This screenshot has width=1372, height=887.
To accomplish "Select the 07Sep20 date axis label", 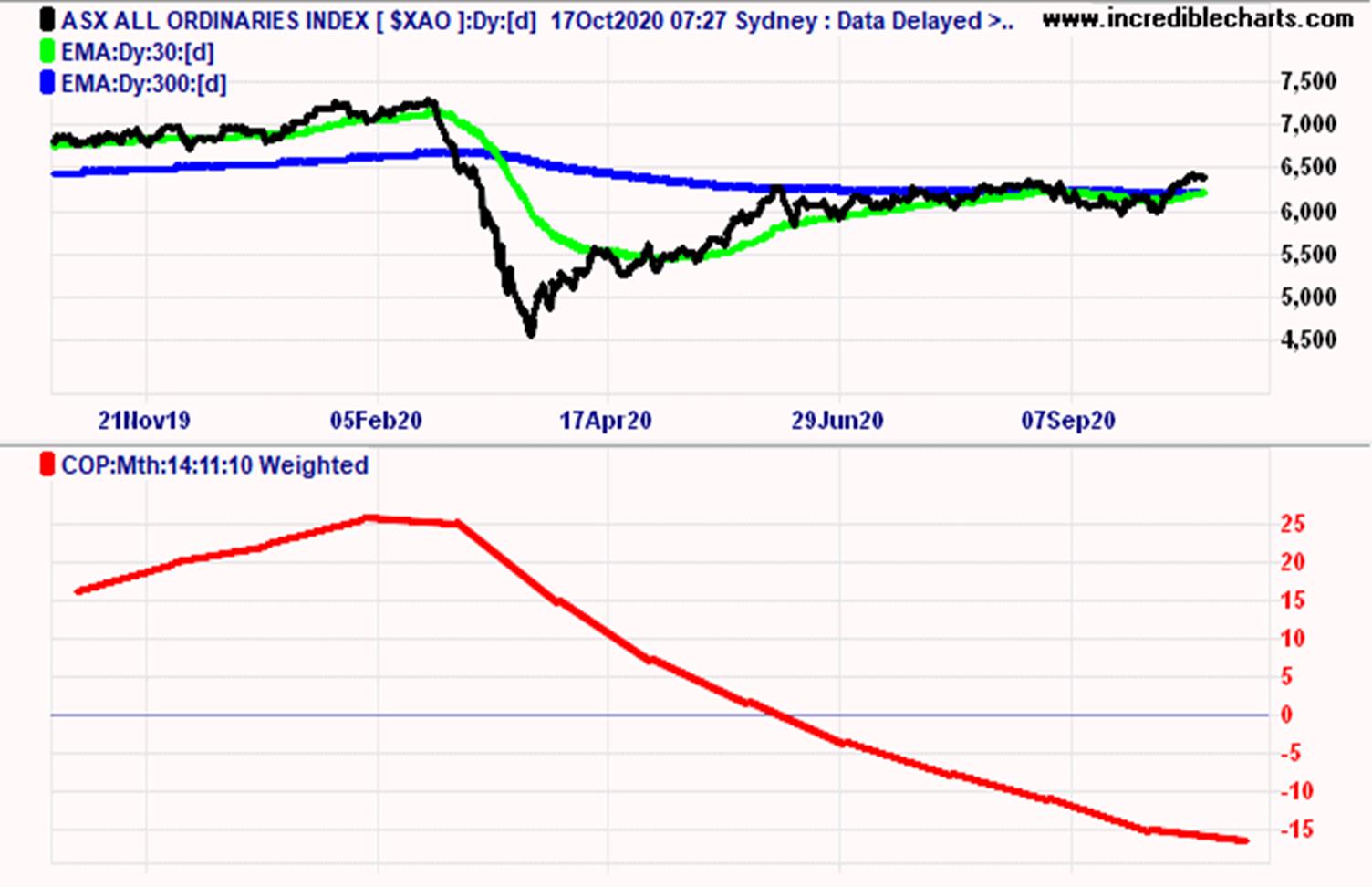I will (1068, 421).
